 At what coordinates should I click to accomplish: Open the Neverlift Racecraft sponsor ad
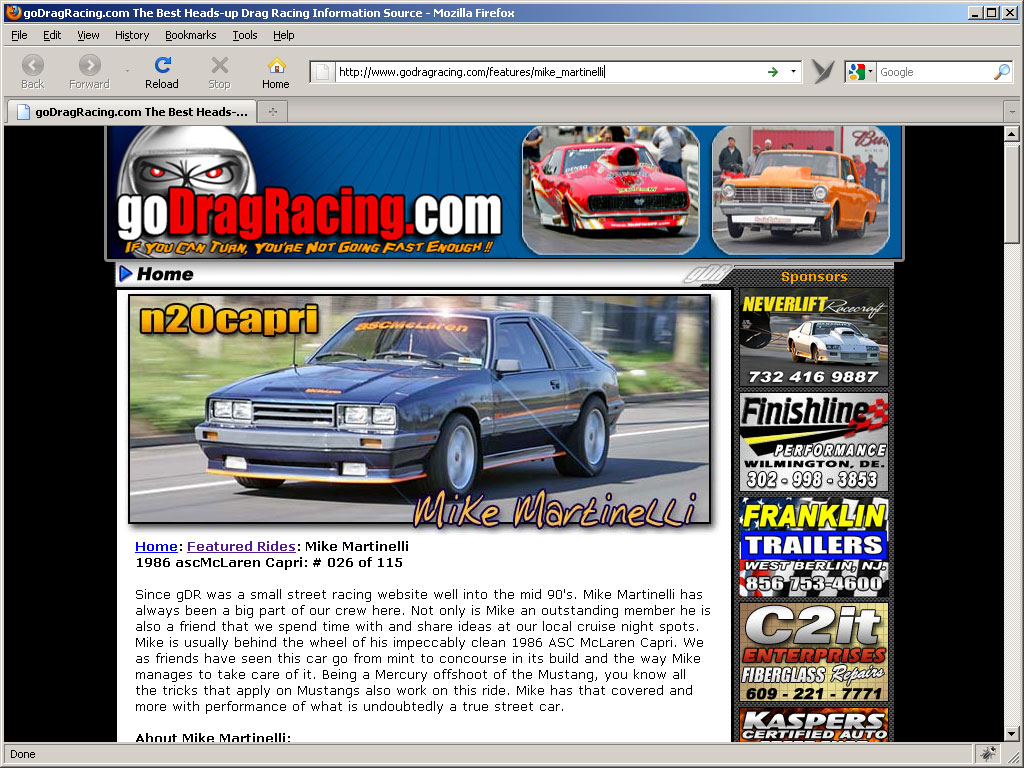click(x=814, y=338)
